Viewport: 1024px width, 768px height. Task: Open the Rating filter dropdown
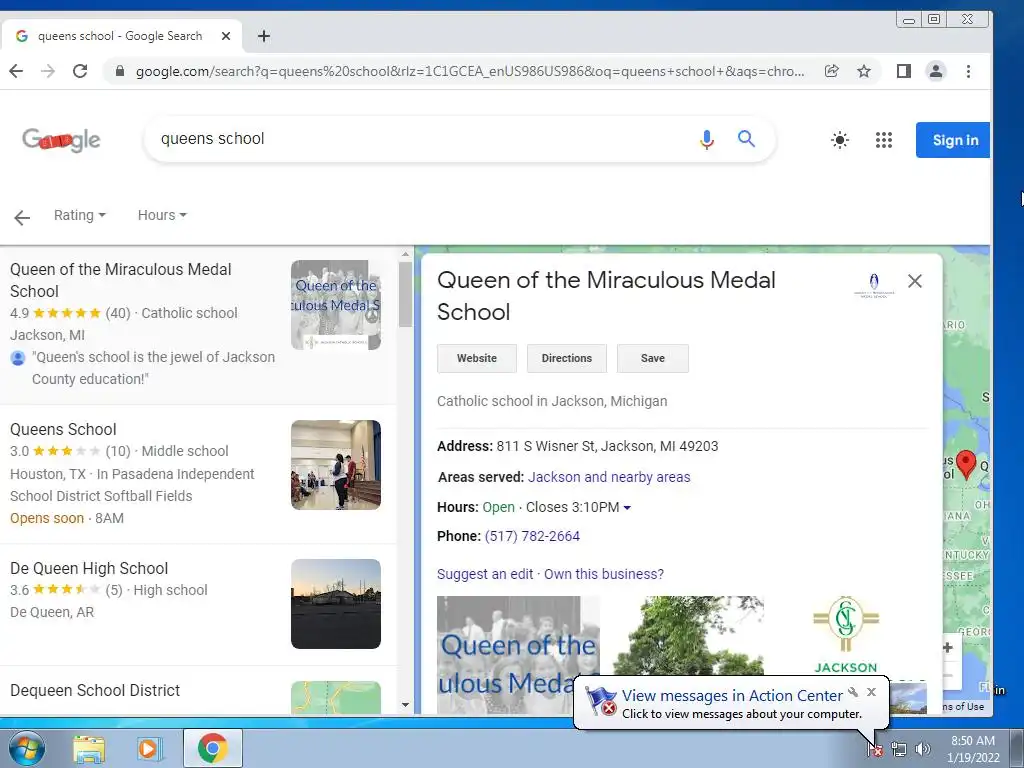[80, 215]
